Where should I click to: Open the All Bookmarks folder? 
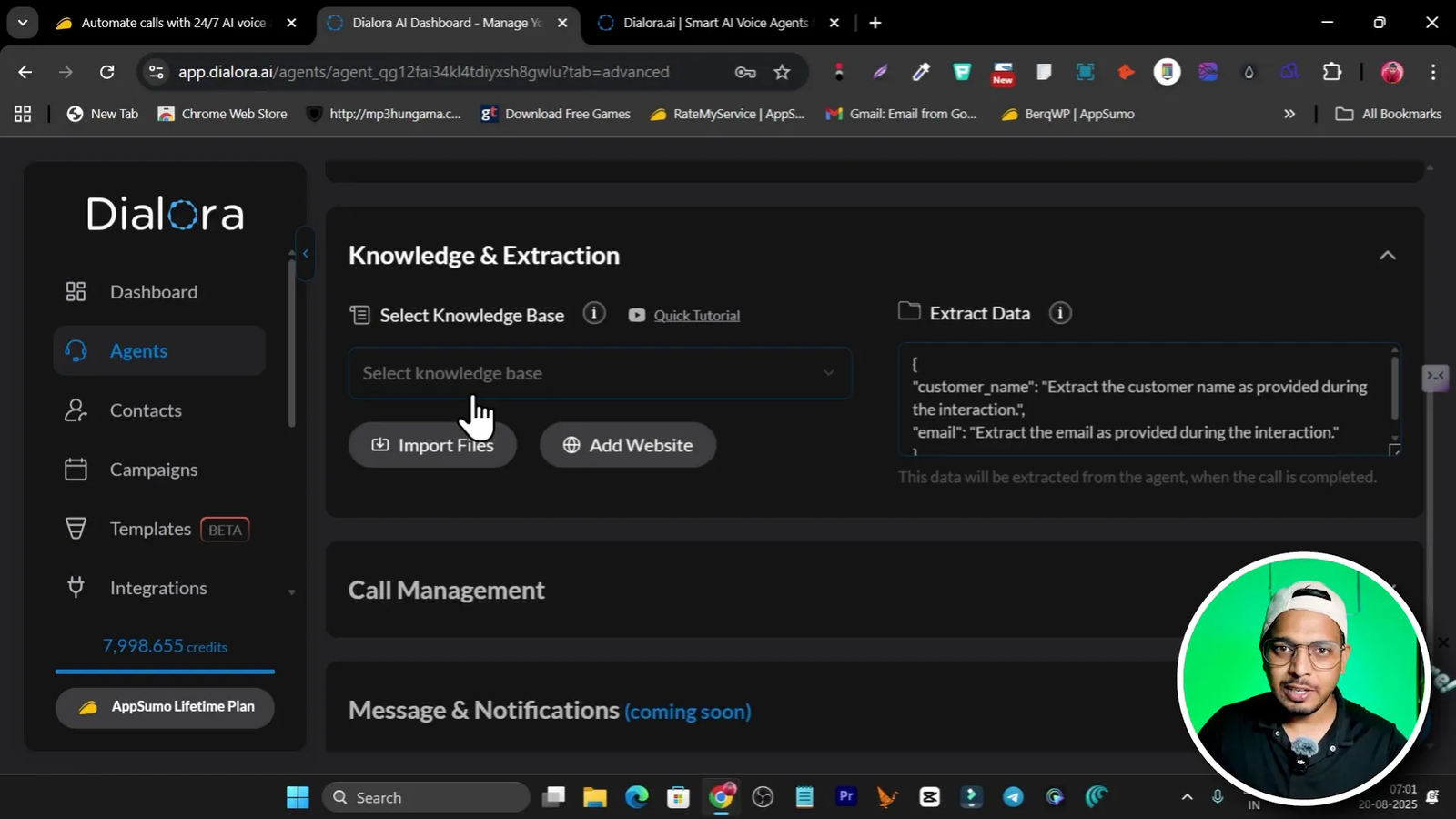point(1389,114)
